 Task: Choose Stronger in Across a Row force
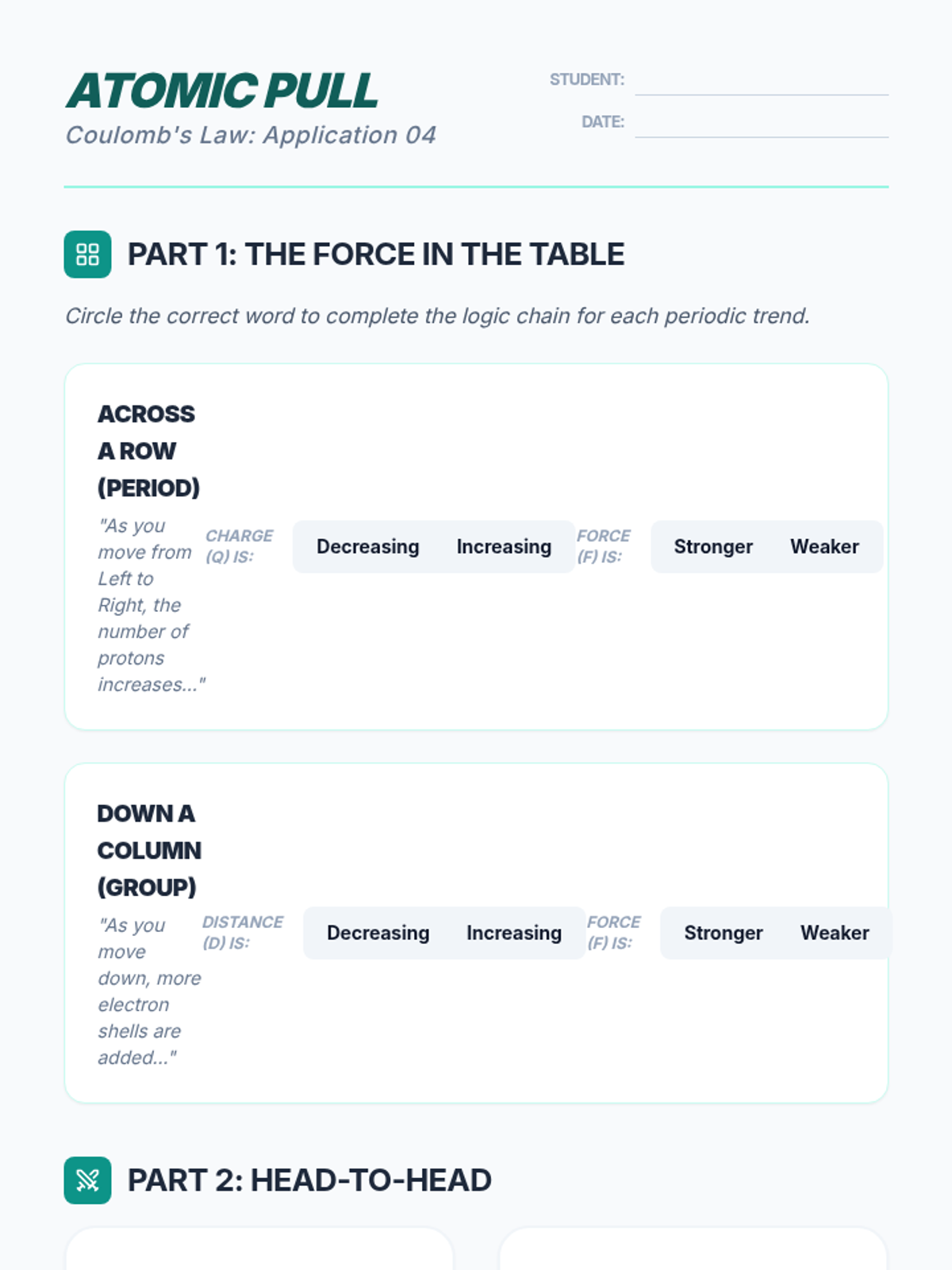(713, 547)
